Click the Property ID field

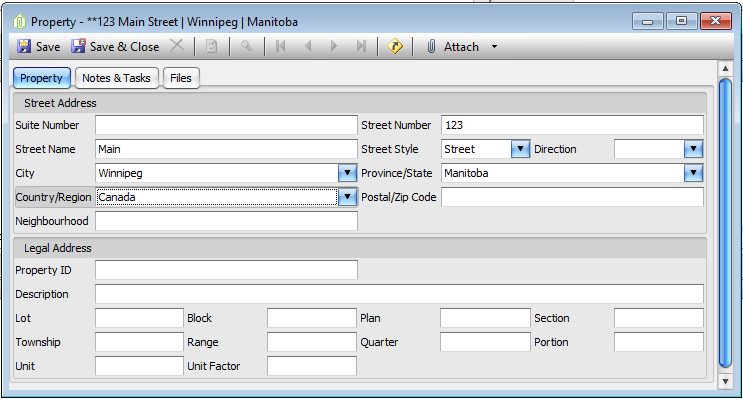tap(226, 270)
